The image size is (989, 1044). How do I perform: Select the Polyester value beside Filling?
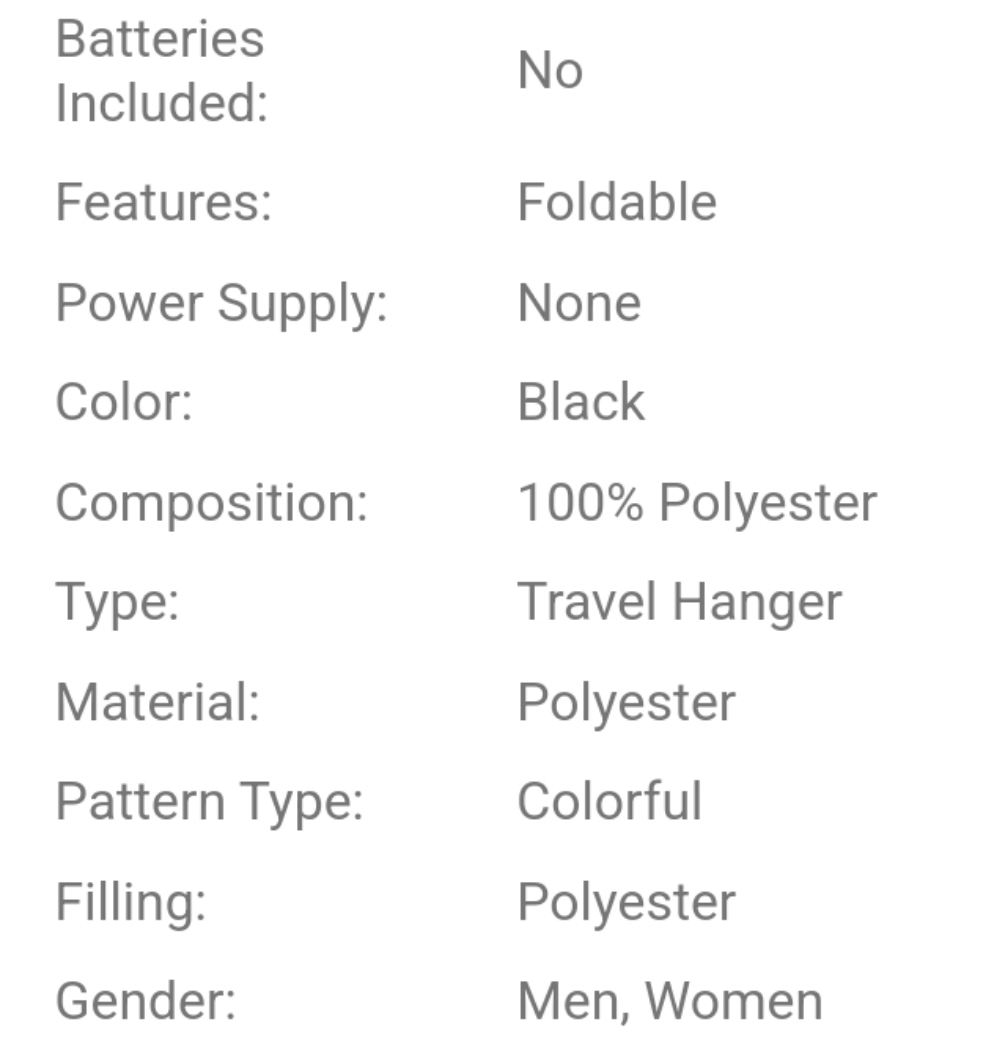pos(626,902)
